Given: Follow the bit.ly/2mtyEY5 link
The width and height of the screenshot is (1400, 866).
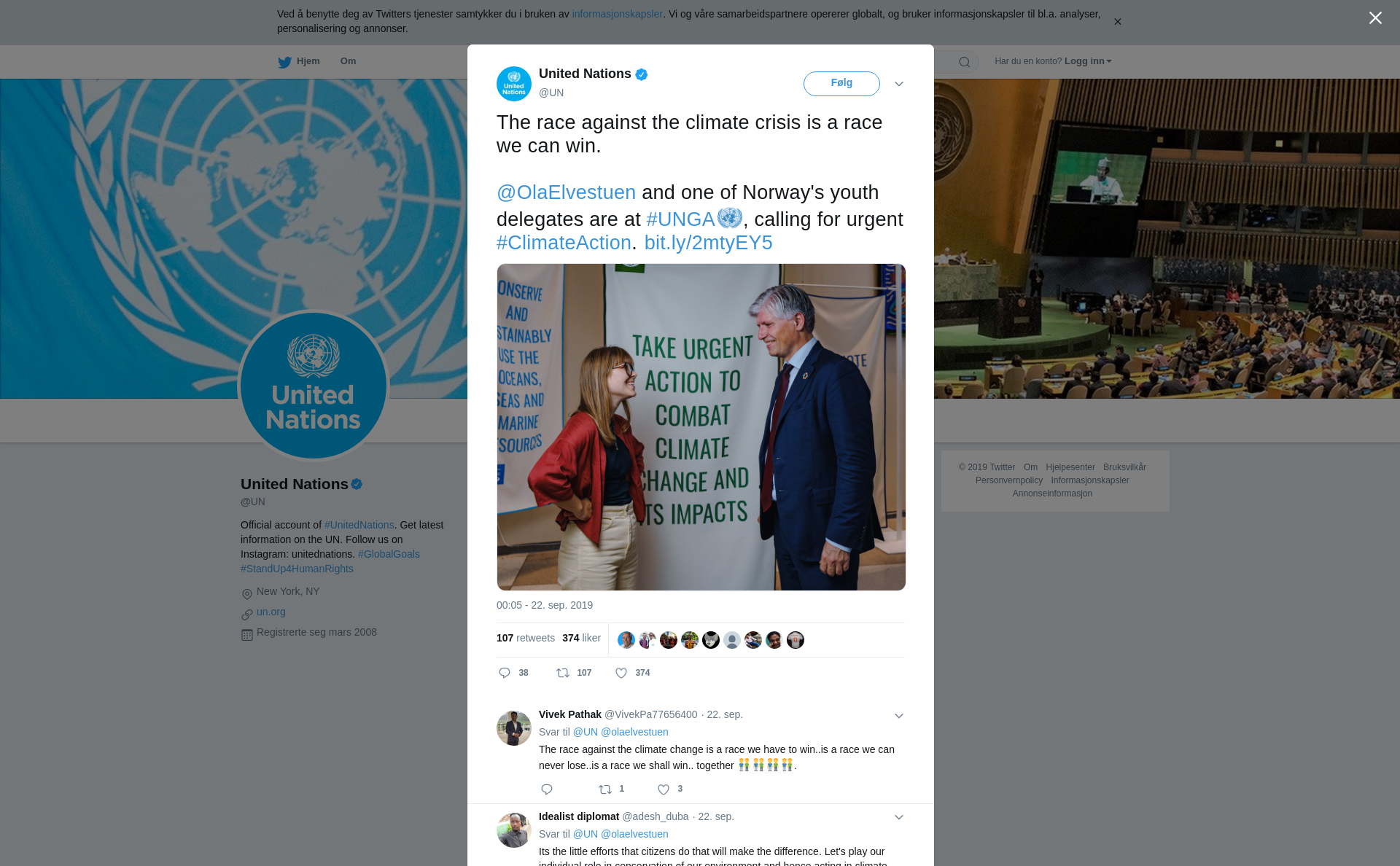Looking at the screenshot, I should (708, 243).
